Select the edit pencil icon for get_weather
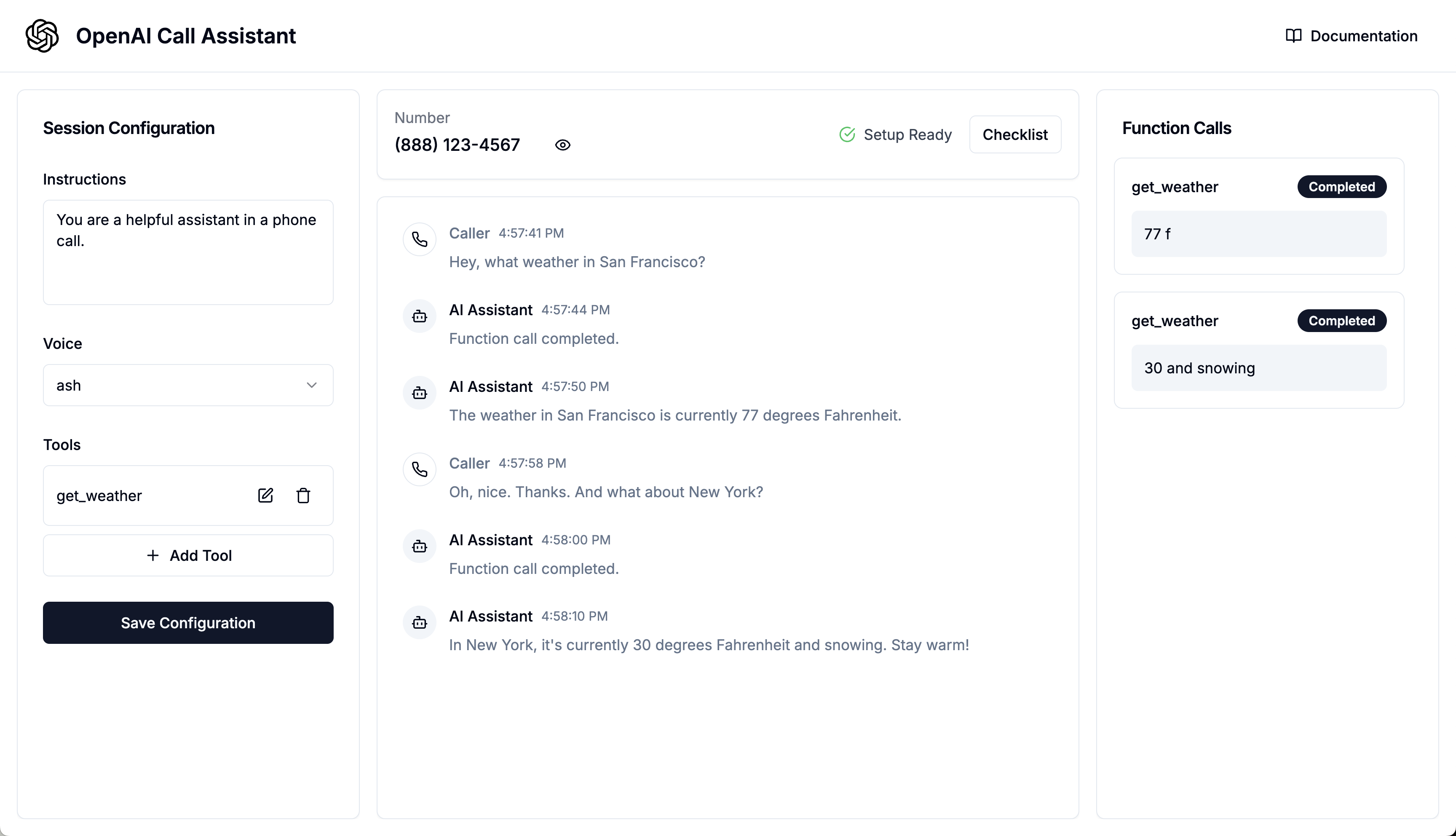The width and height of the screenshot is (1456, 836). point(266,496)
